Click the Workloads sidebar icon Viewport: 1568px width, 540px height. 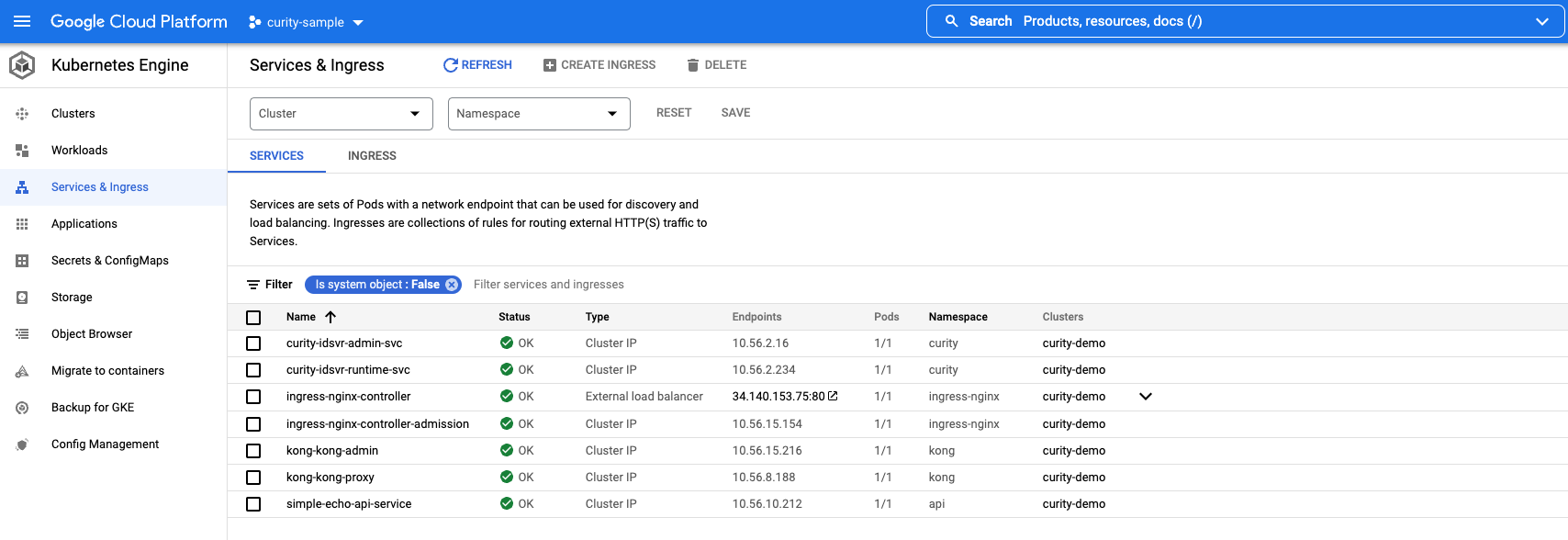[22, 151]
